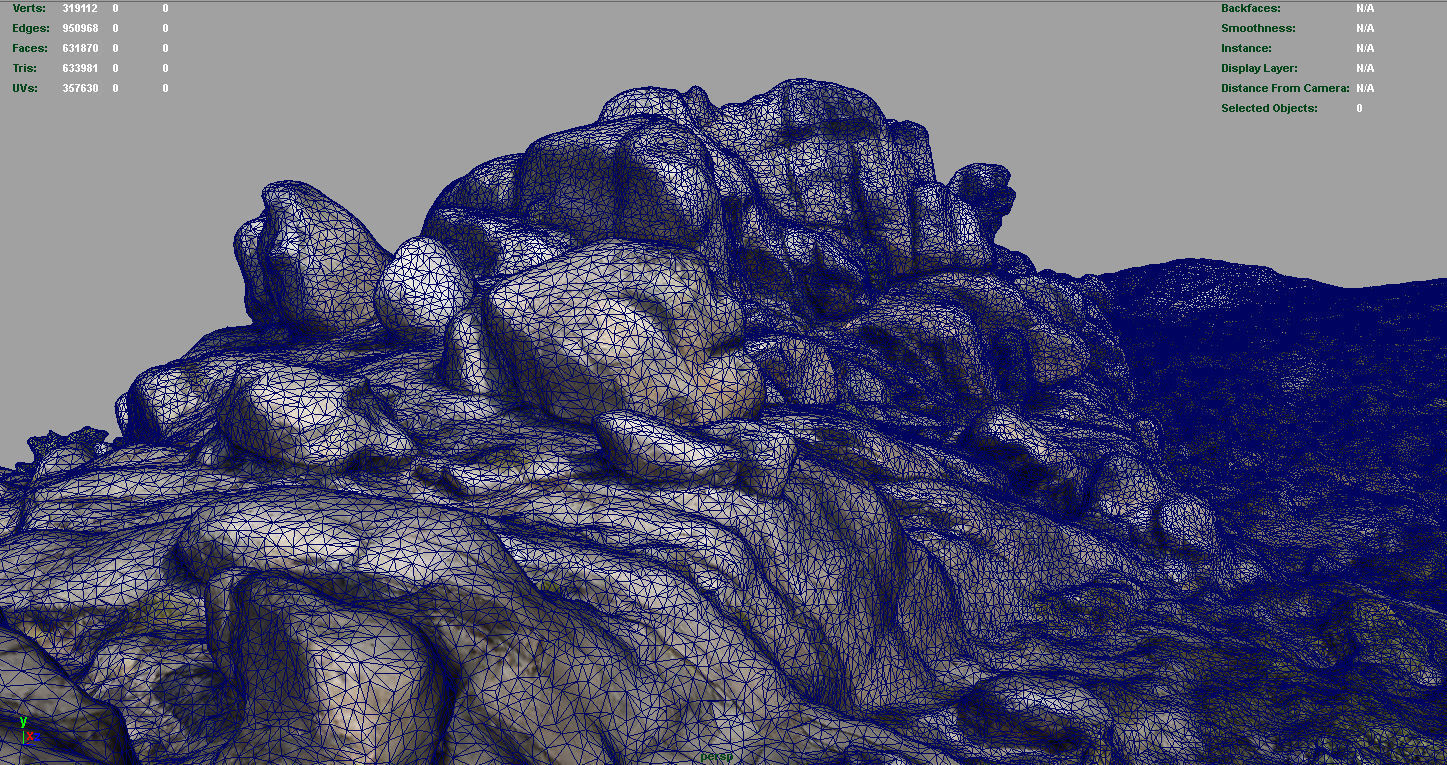Image resolution: width=1447 pixels, height=765 pixels.
Task: Click the edge count '950968'
Action: 79,28
